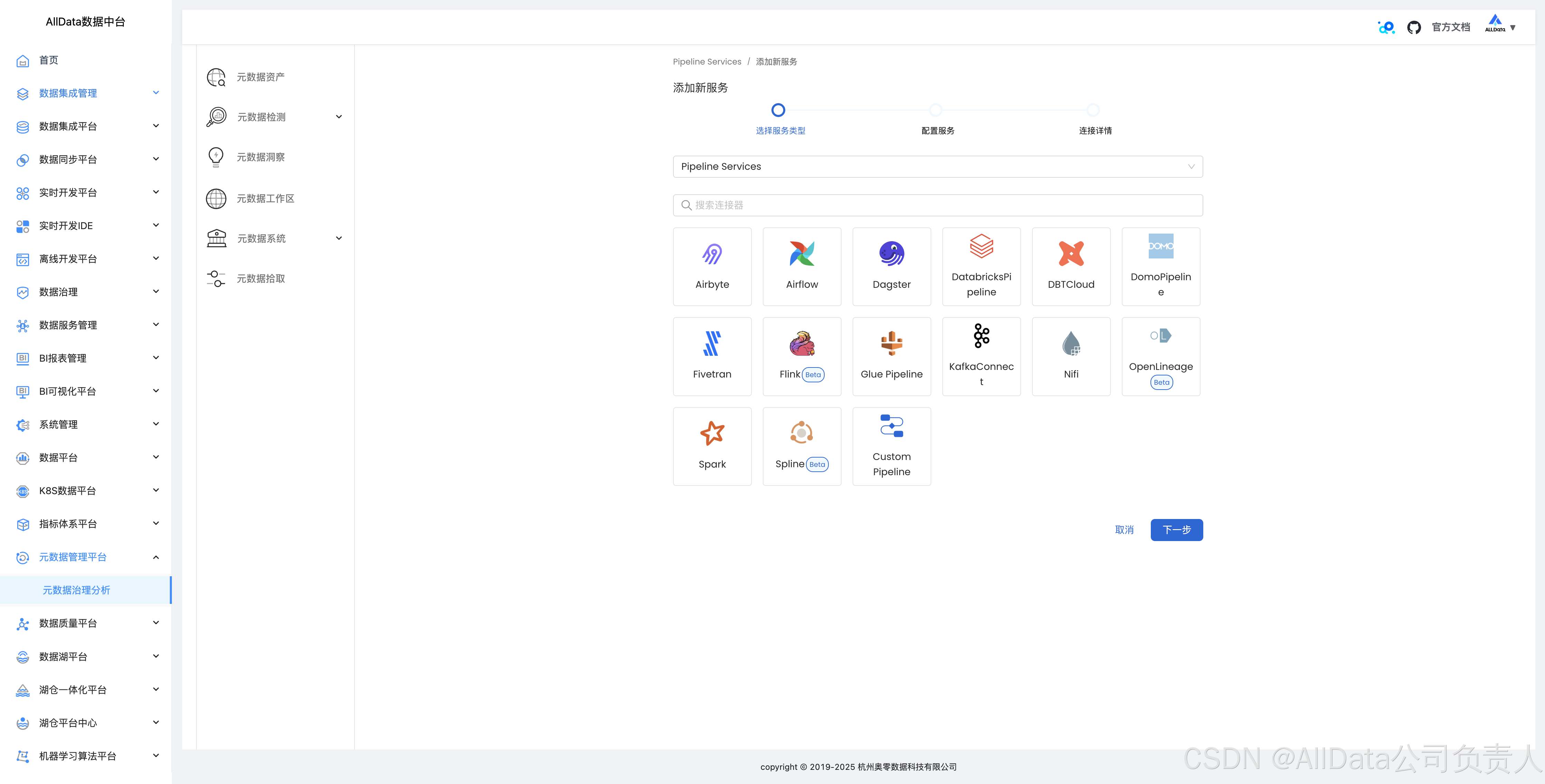Click the BI可视化平台 sidebar icon
This screenshot has height=784, width=1545.
23,392
